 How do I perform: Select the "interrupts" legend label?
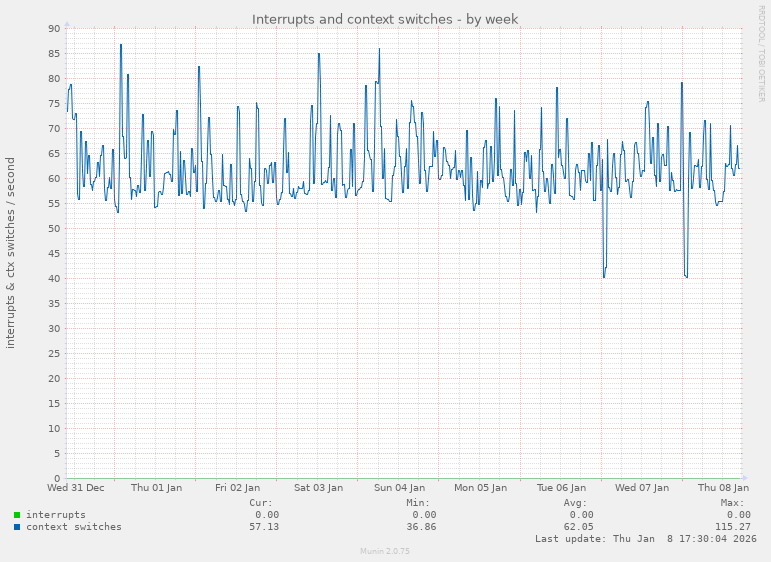pos(55,515)
